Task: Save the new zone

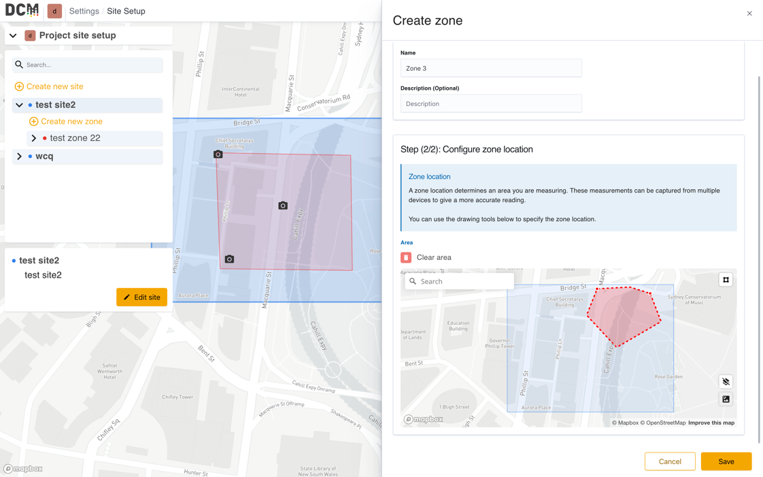Action: click(x=726, y=461)
